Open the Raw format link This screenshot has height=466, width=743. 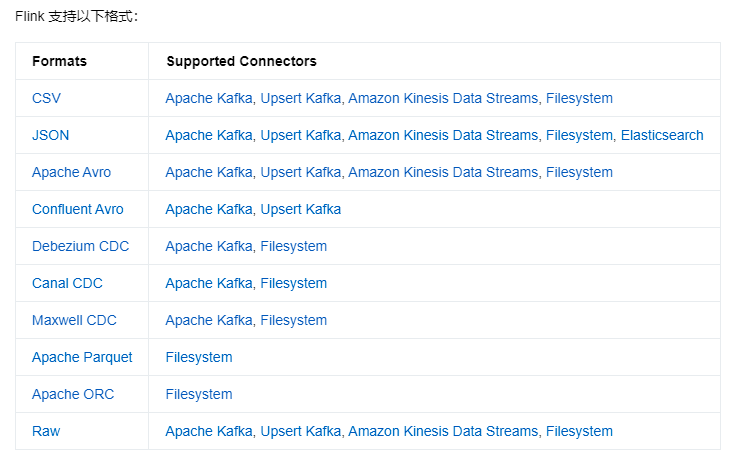tap(46, 431)
